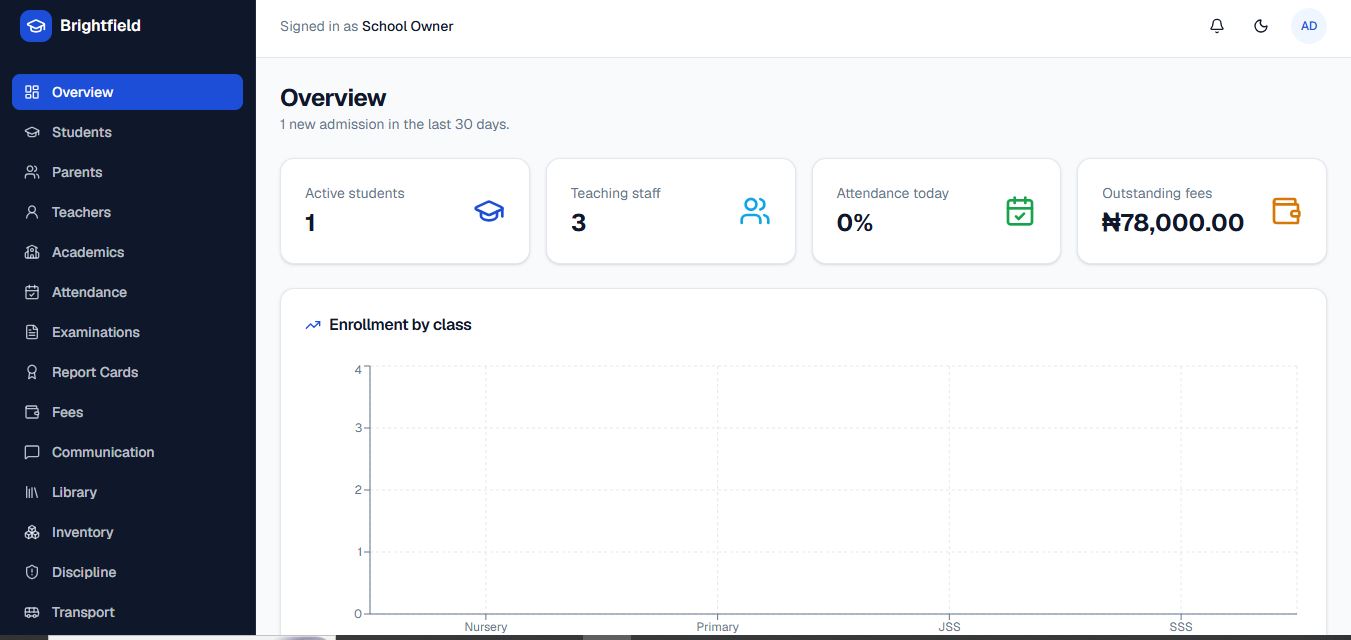Click the Overview grid icon in sidebar

tap(32, 92)
